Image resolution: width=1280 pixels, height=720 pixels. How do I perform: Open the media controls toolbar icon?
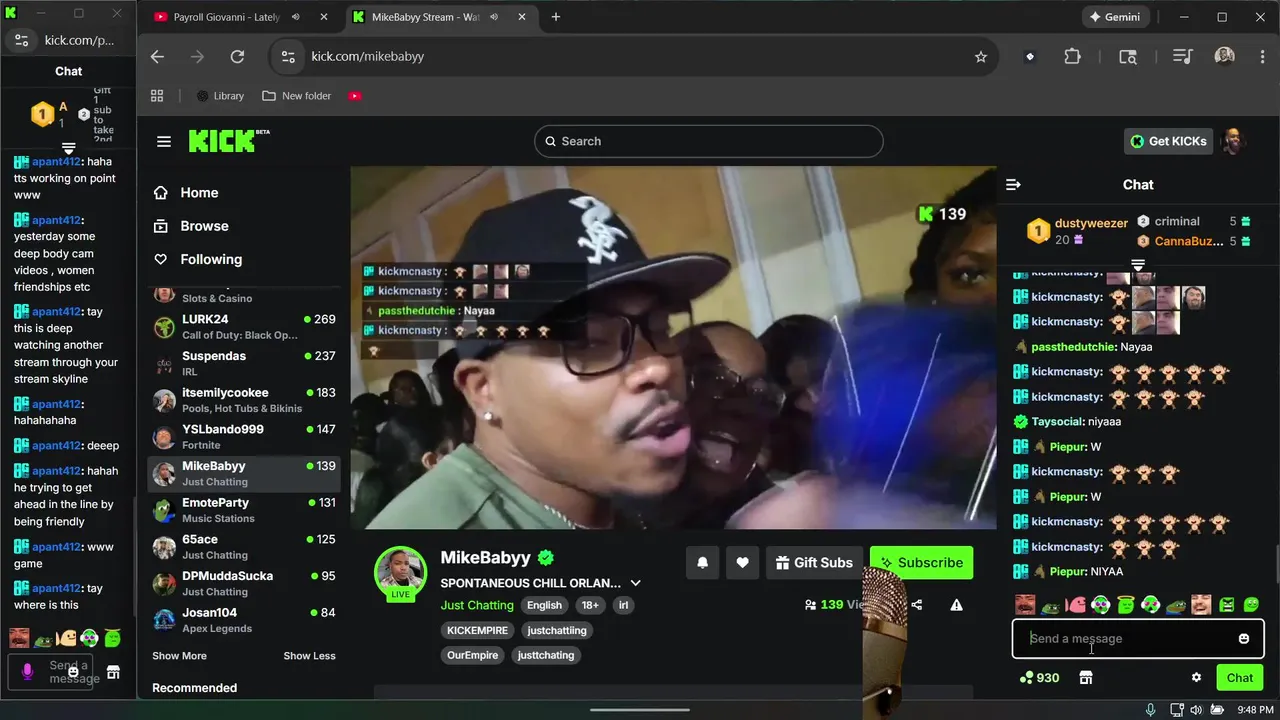point(1183,57)
